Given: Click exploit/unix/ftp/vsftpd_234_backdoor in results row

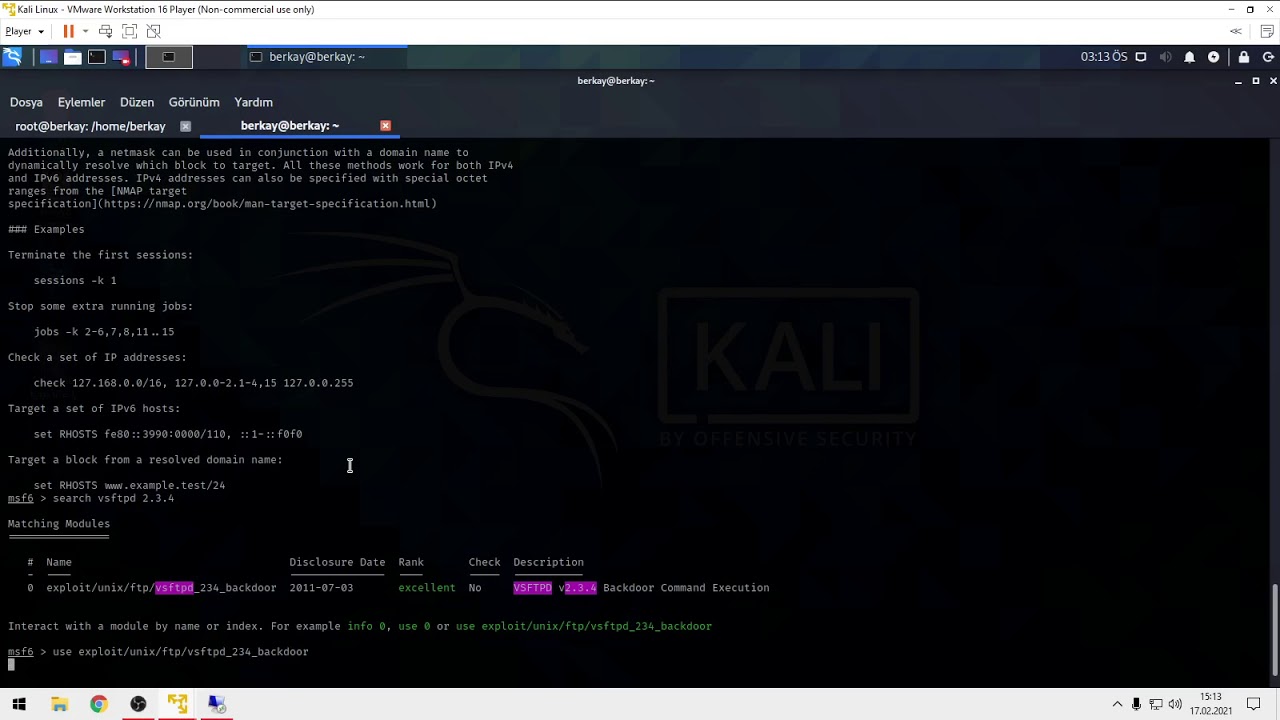Looking at the screenshot, I should tap(161, 588).
